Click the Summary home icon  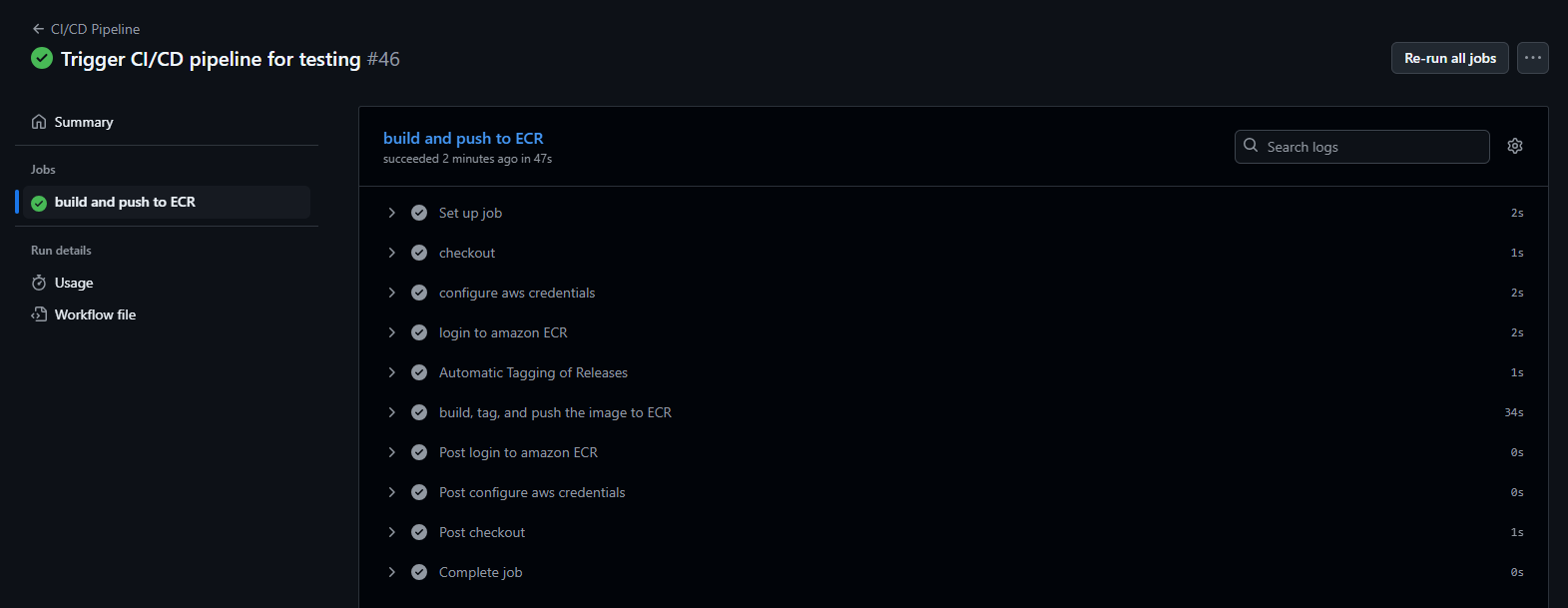point(39,122)
